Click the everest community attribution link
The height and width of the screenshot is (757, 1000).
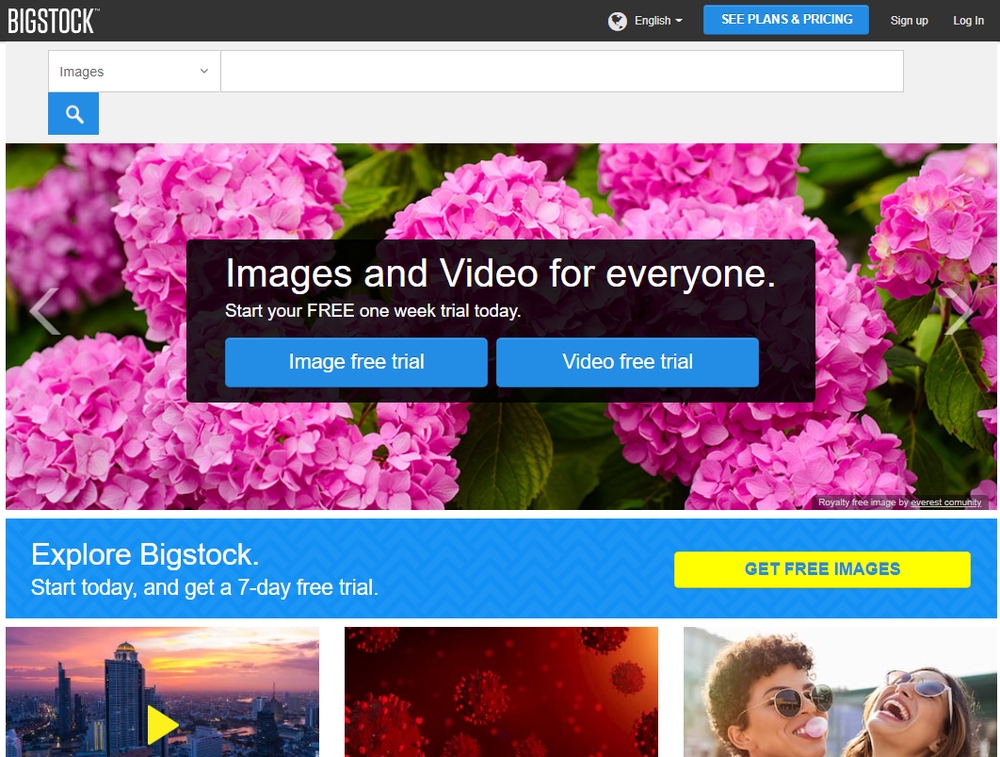pos(944,502)
